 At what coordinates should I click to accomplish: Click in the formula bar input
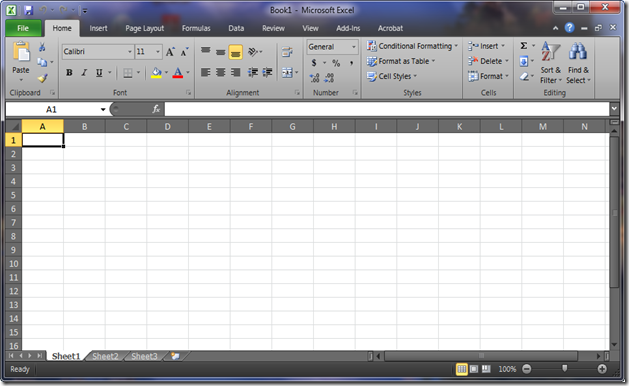tap(387, 109)
